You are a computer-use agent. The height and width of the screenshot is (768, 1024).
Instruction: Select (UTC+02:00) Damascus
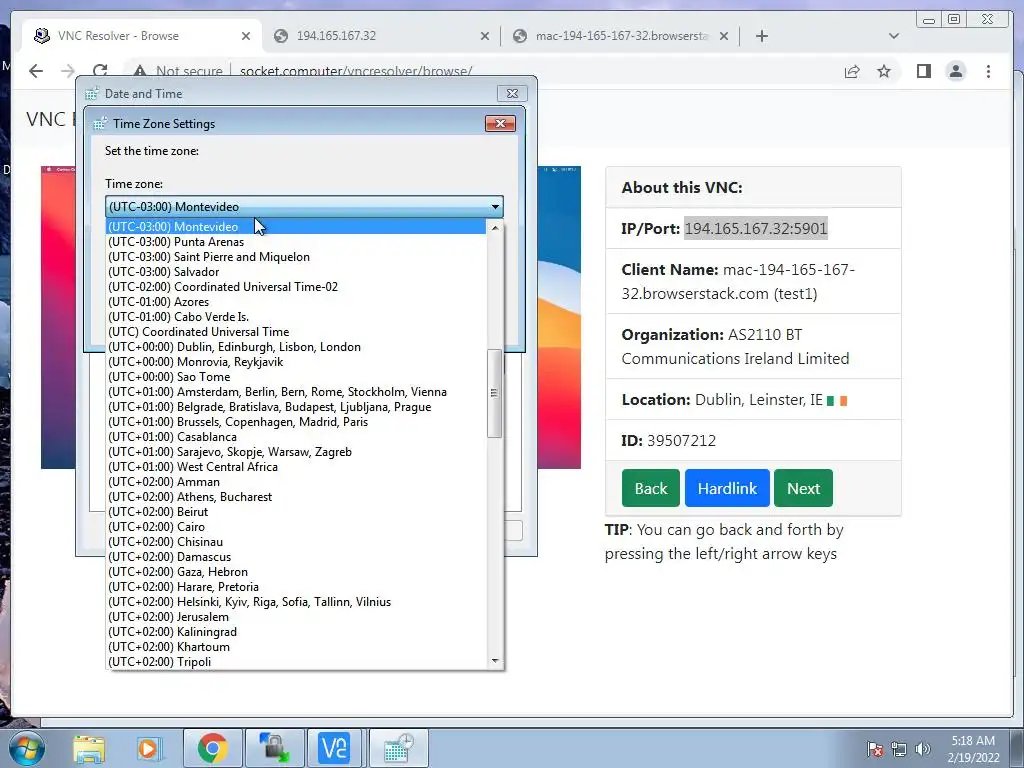pyautogui.click(x=296, y=557)
